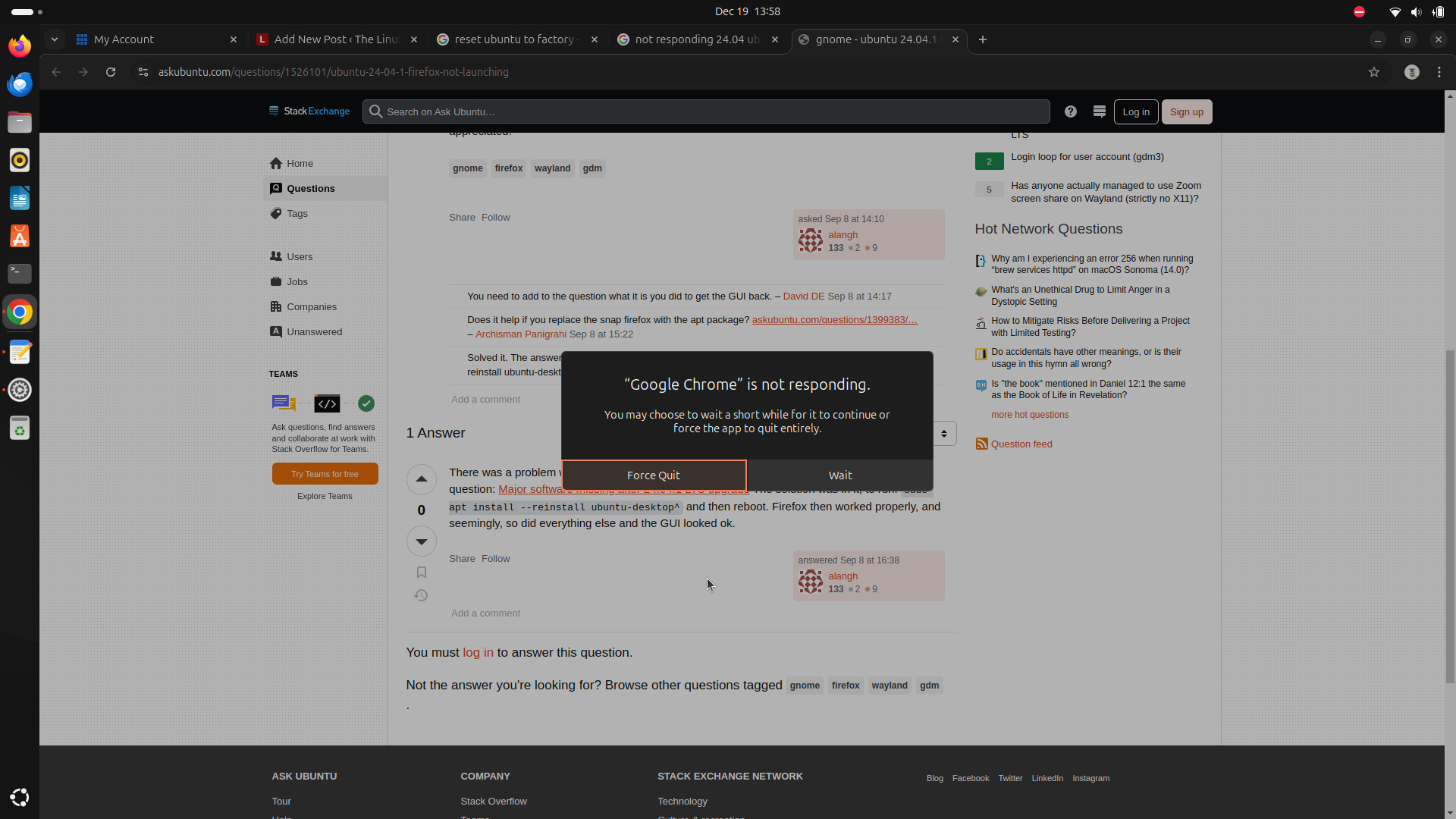Open system status menu in top bar
1456x819 pixels.
coord(1415,11)
